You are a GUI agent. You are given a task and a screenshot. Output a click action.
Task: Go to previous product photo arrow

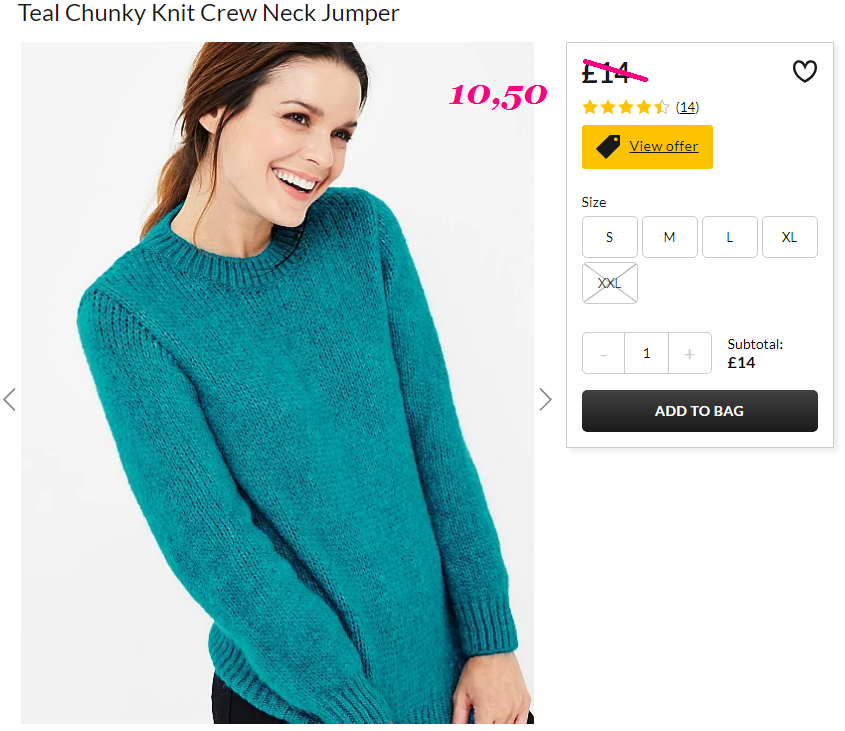pyautogui.click(x=10, y=399)
